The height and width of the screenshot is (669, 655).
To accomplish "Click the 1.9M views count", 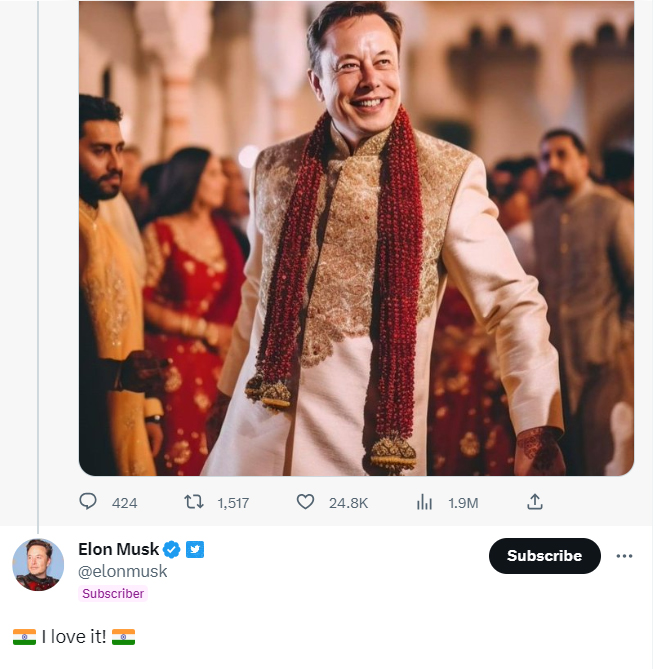I will (463, 503).
